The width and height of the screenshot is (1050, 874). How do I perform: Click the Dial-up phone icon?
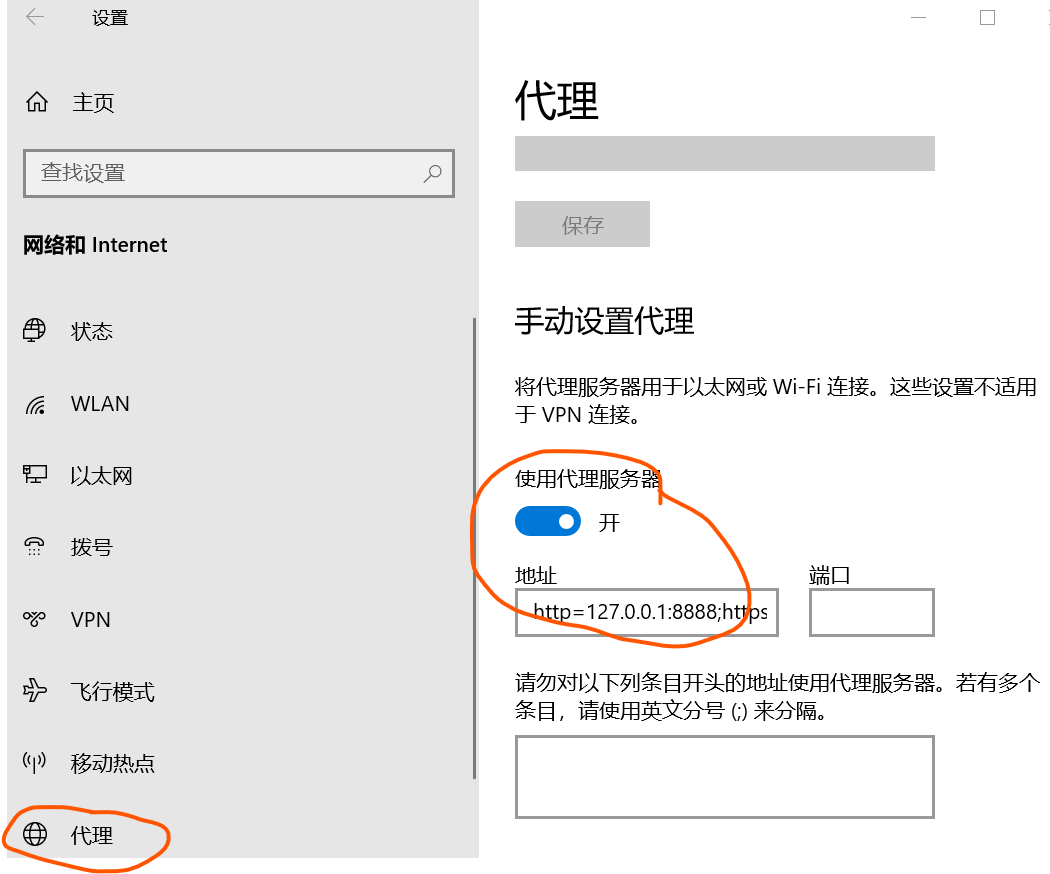tap(35, 547)
